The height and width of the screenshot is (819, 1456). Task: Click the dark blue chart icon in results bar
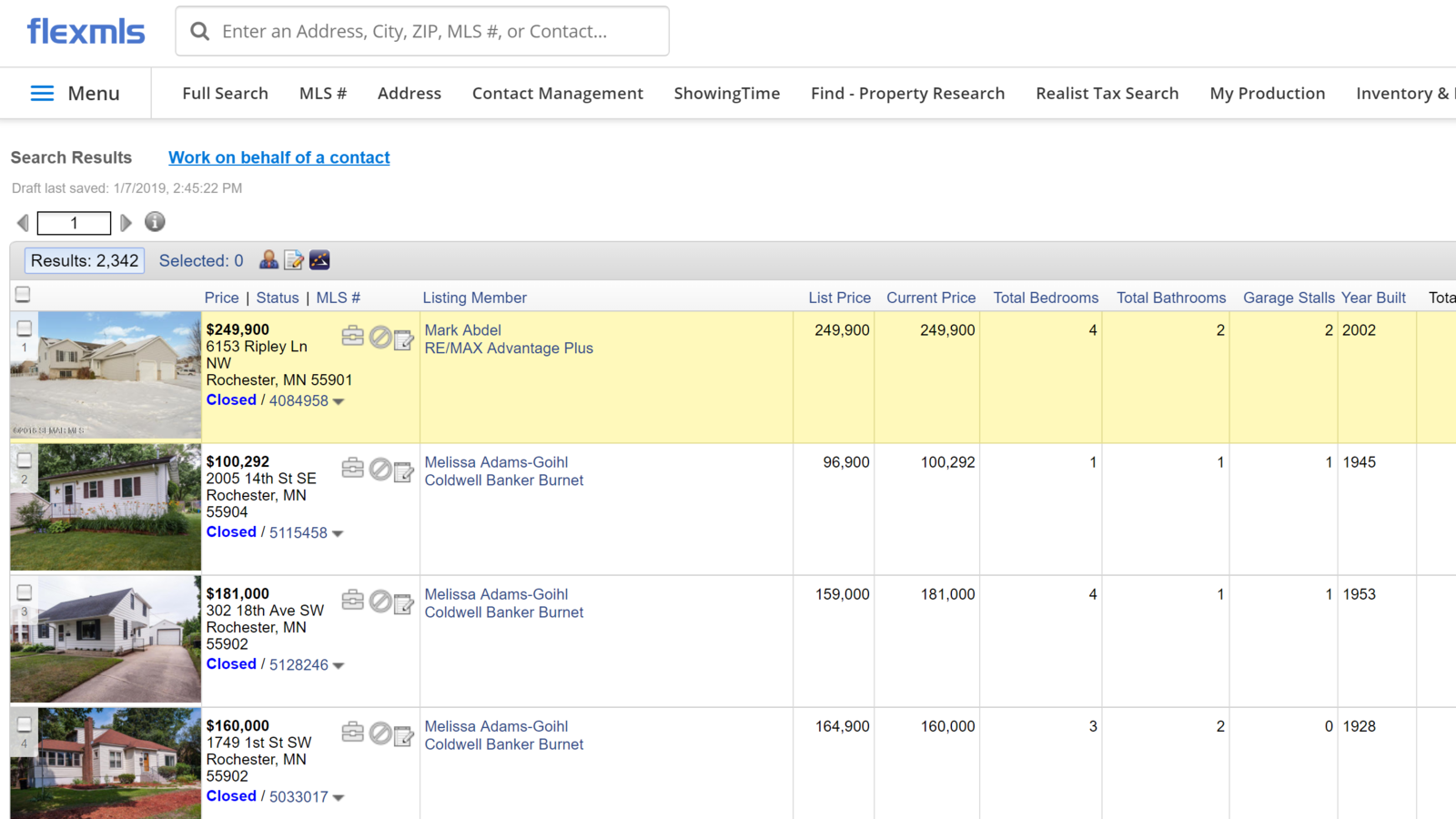(319, 260)
